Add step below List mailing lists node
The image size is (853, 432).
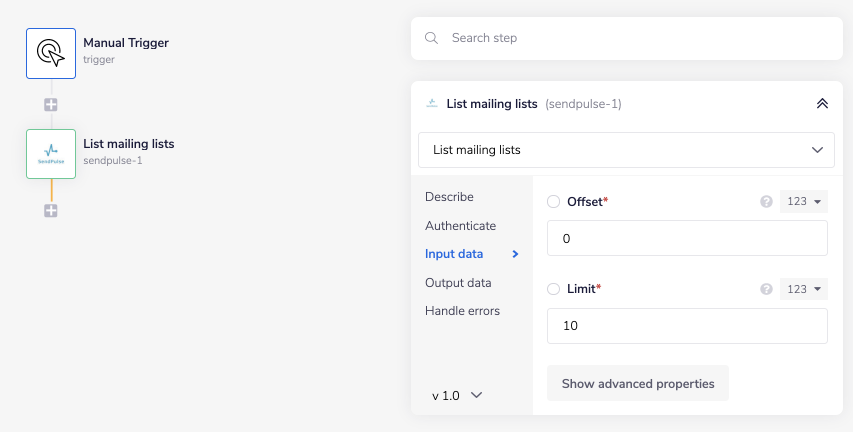[x=51, y=210]
